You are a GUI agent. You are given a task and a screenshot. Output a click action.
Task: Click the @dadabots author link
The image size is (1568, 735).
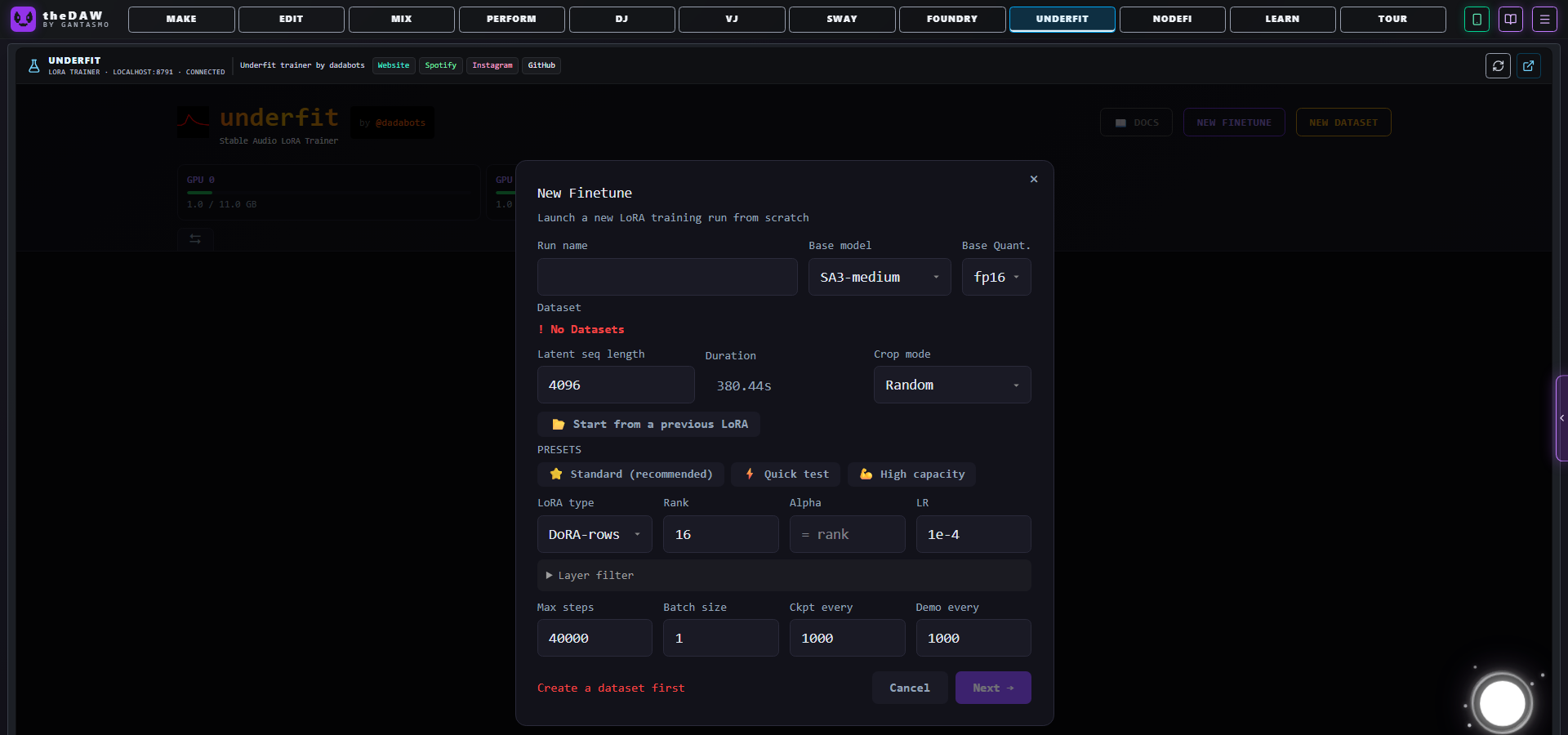pyautogui.click(x=400, y=123)
